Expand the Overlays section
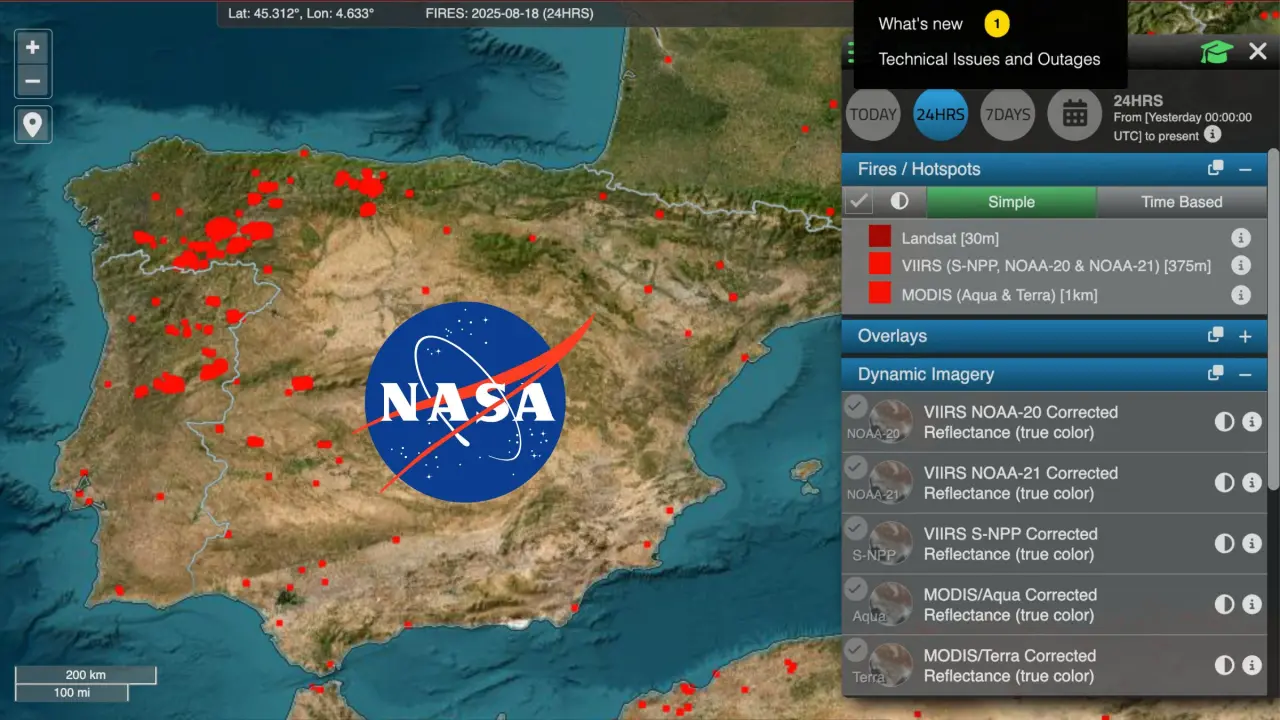Screen dimensions: 1280x720 click(1245, 336)
